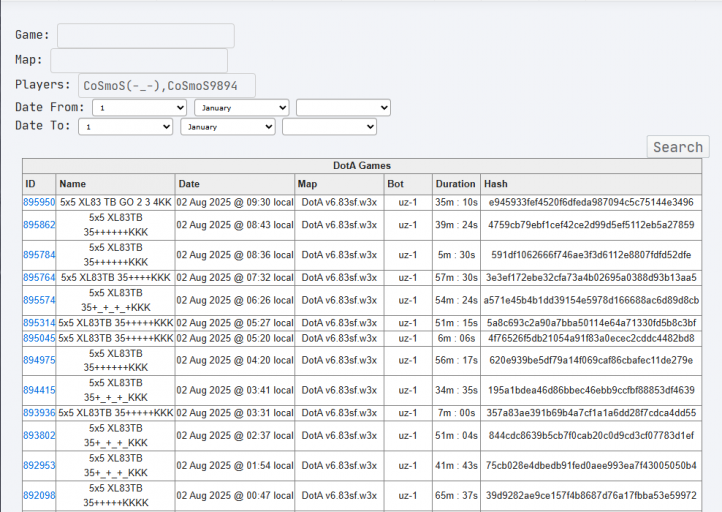The height and width of the screenshot is (512, 722).
Task: Select date '02 Aug 2025 @ 09:30 local'
Action: [x=235, y=202]
